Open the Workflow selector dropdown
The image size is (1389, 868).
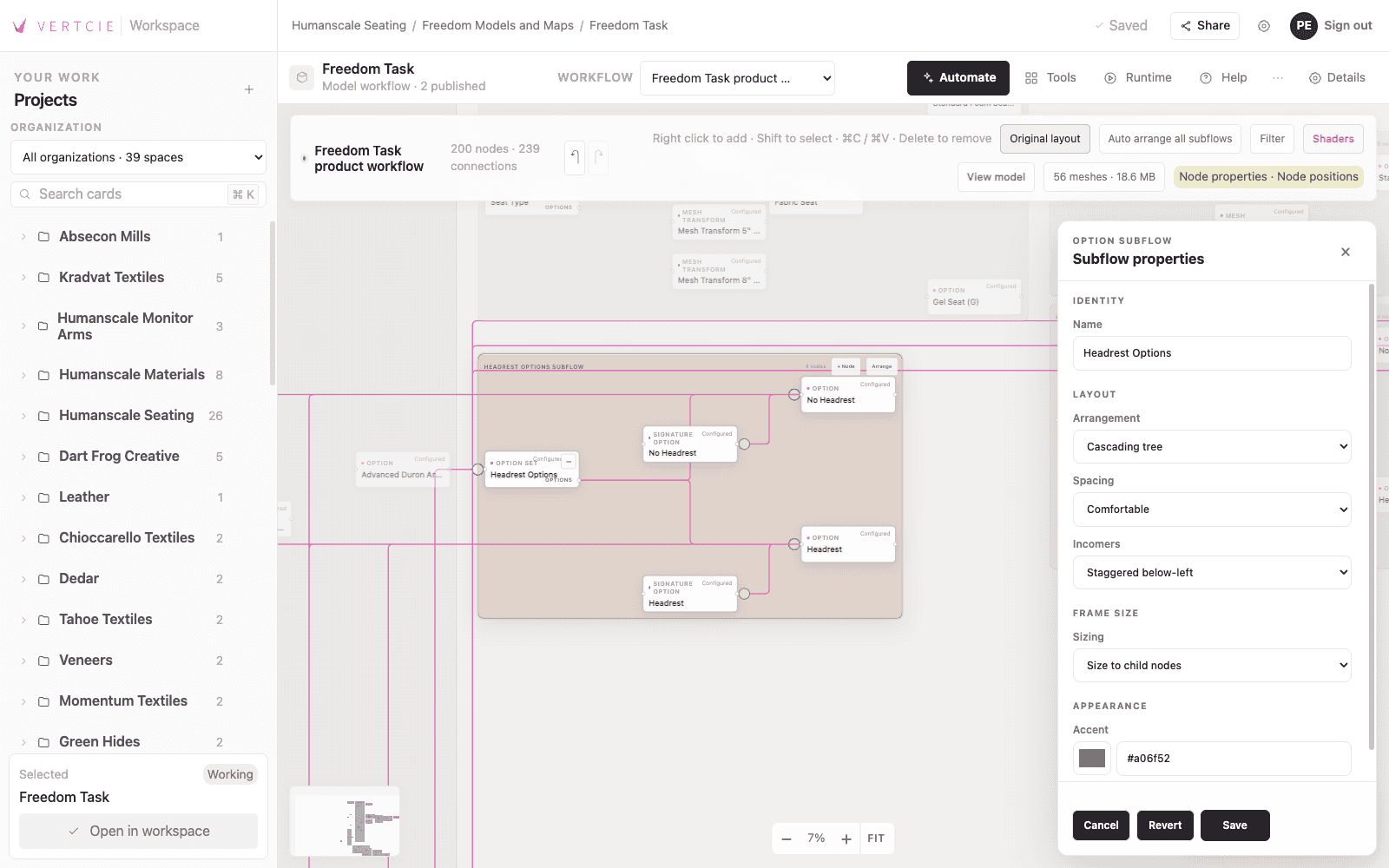[x=737, y=78]
